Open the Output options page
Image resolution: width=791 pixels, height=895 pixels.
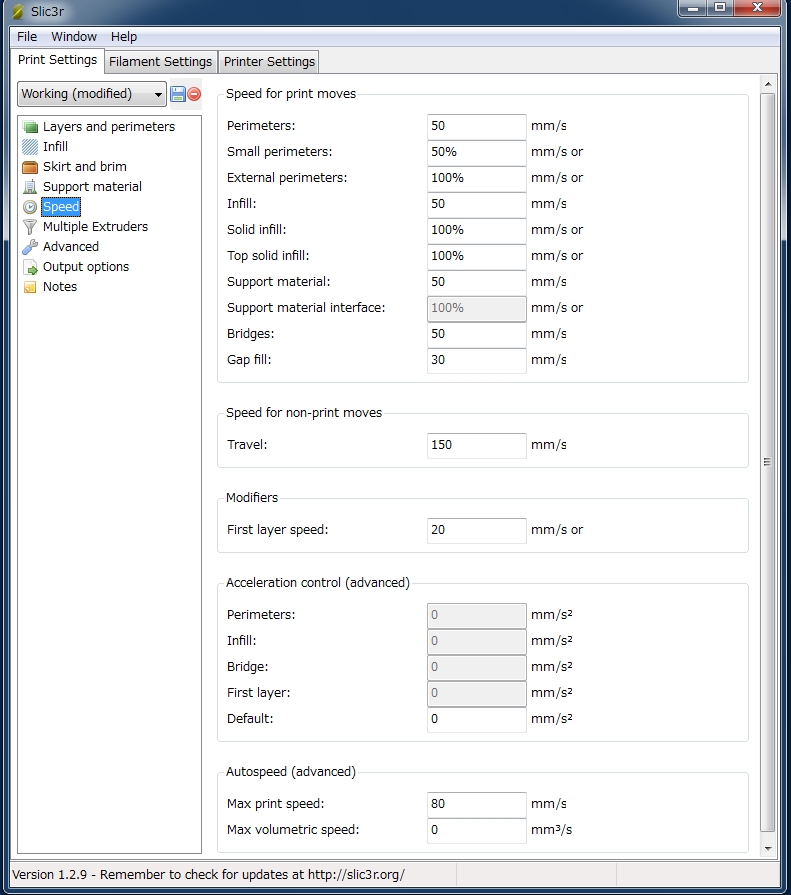(86, 267)
